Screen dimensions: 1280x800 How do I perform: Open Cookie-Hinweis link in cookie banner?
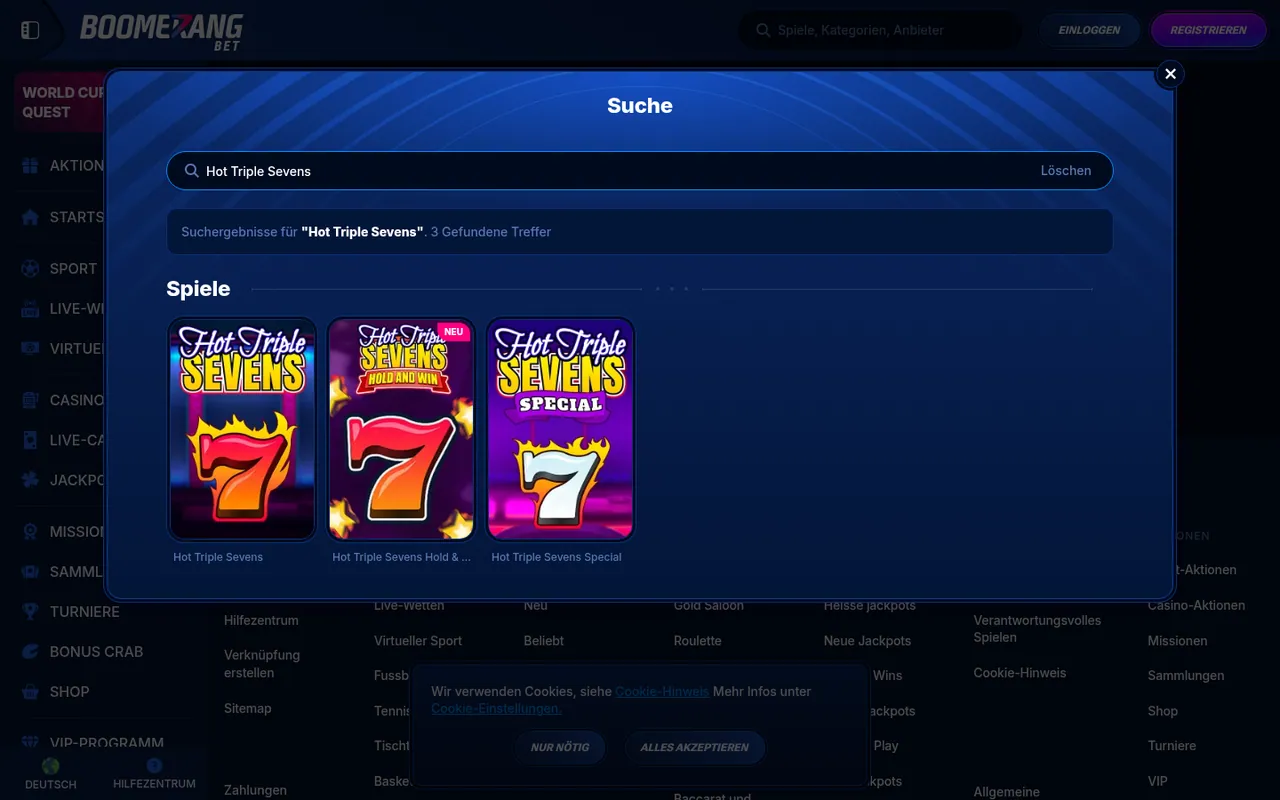[x=662, y=691]
